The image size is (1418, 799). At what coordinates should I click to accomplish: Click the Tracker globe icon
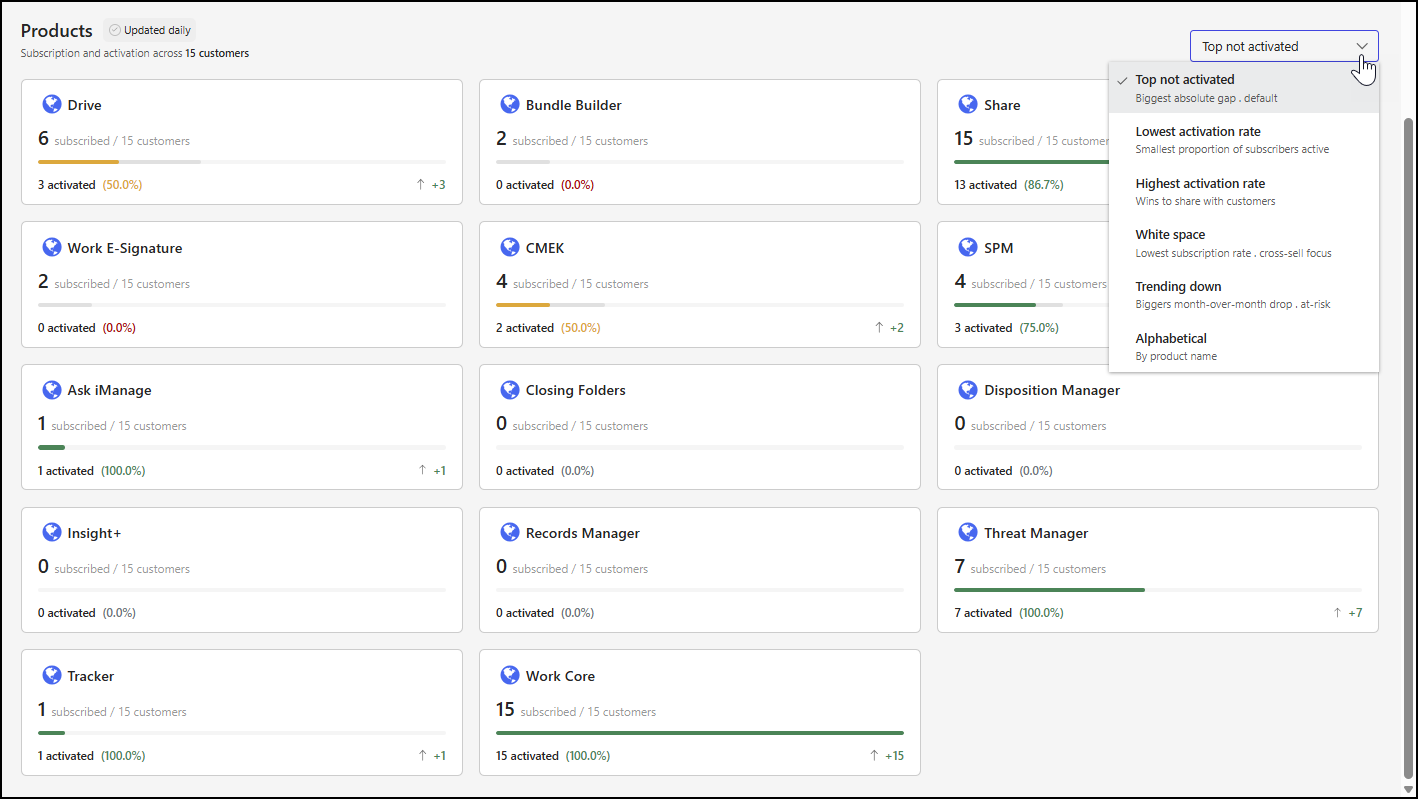(52, 675)
